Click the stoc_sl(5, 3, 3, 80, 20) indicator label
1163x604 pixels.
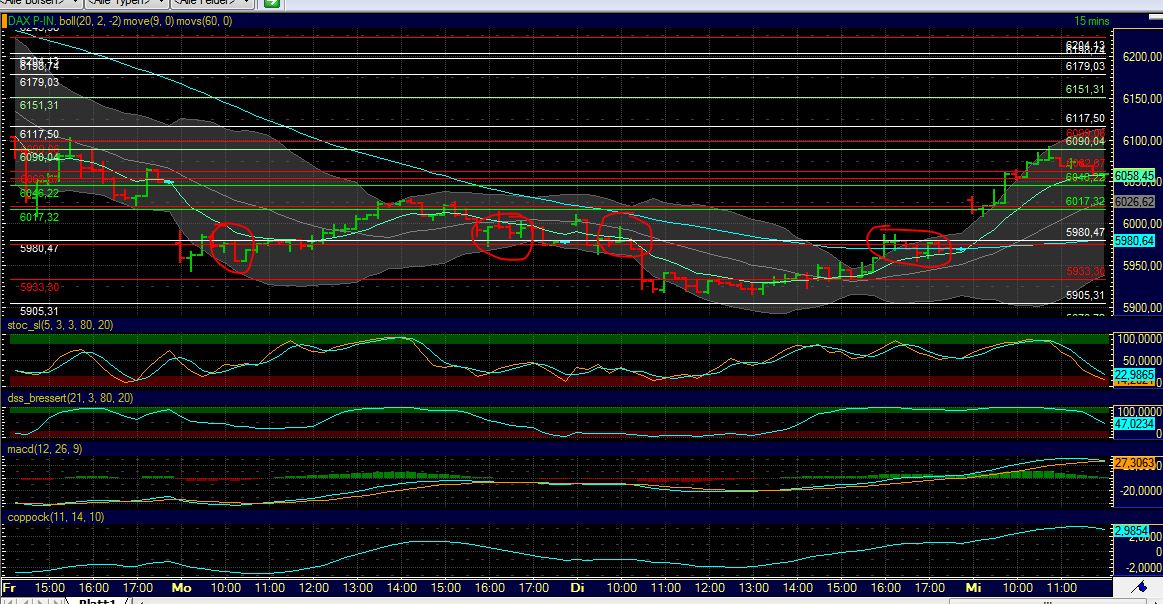click(60, 325)
